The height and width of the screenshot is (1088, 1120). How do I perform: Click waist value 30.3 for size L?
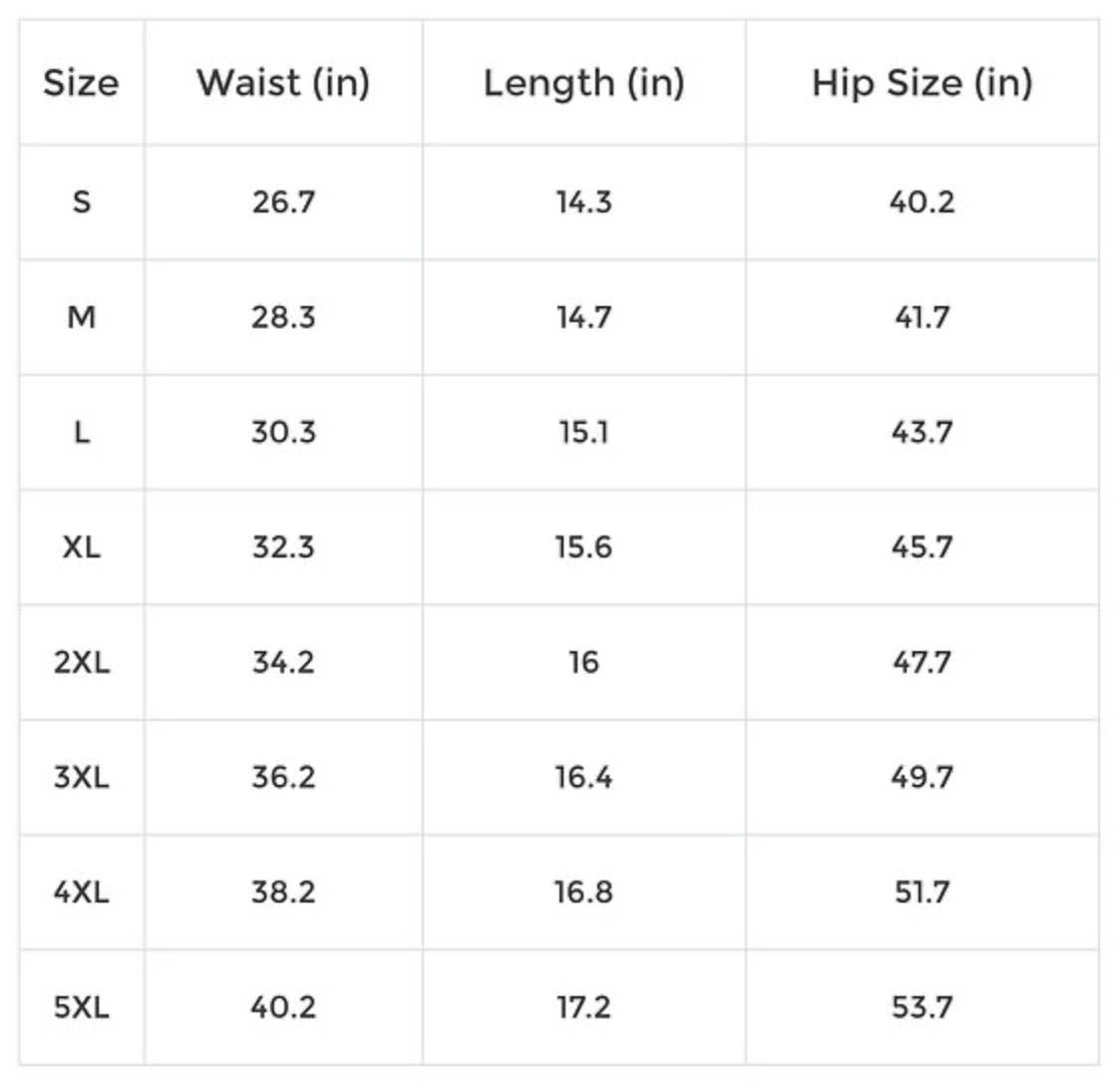tap(283, 432)
